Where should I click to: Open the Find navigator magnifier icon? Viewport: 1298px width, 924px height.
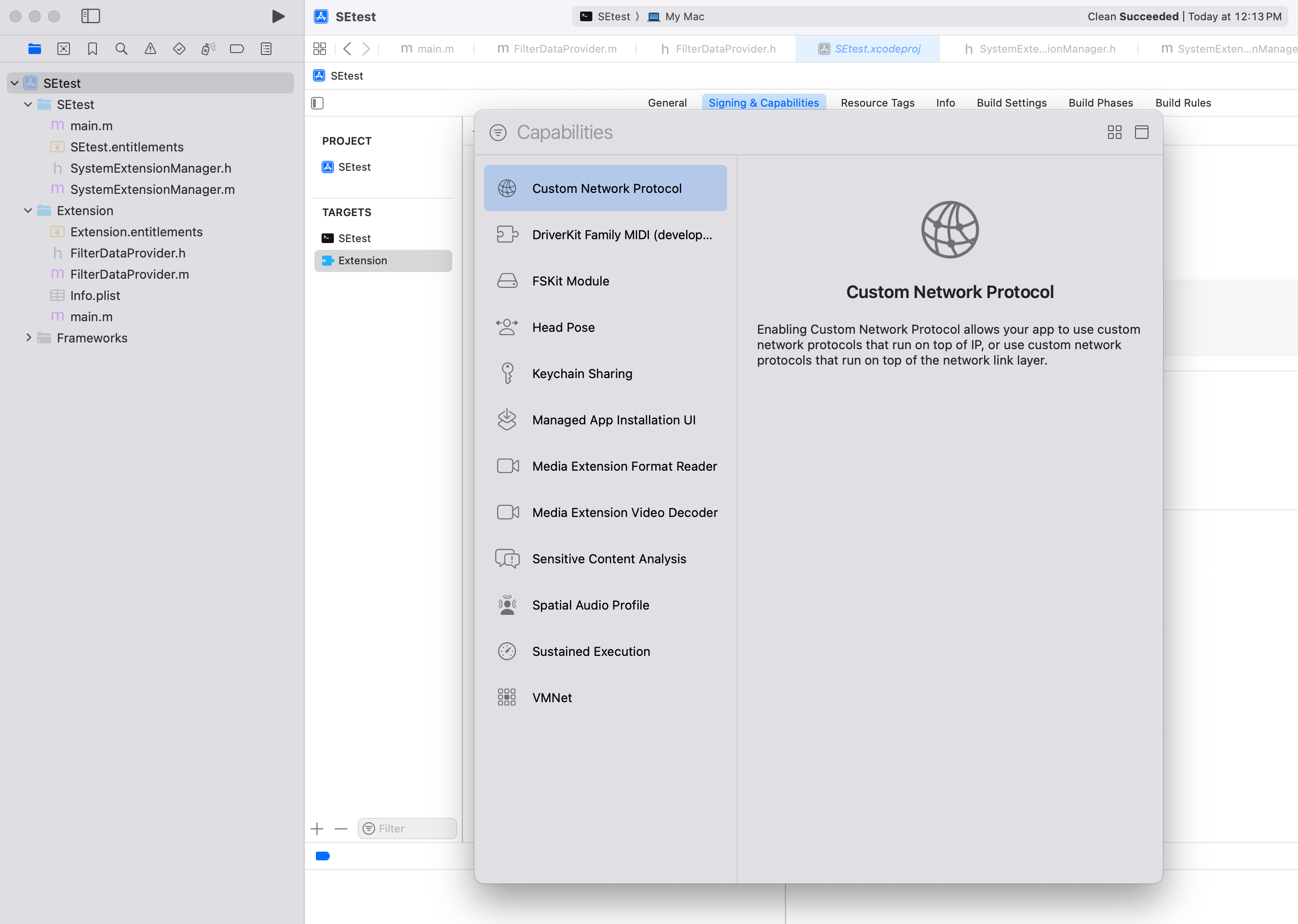(121, 49)
